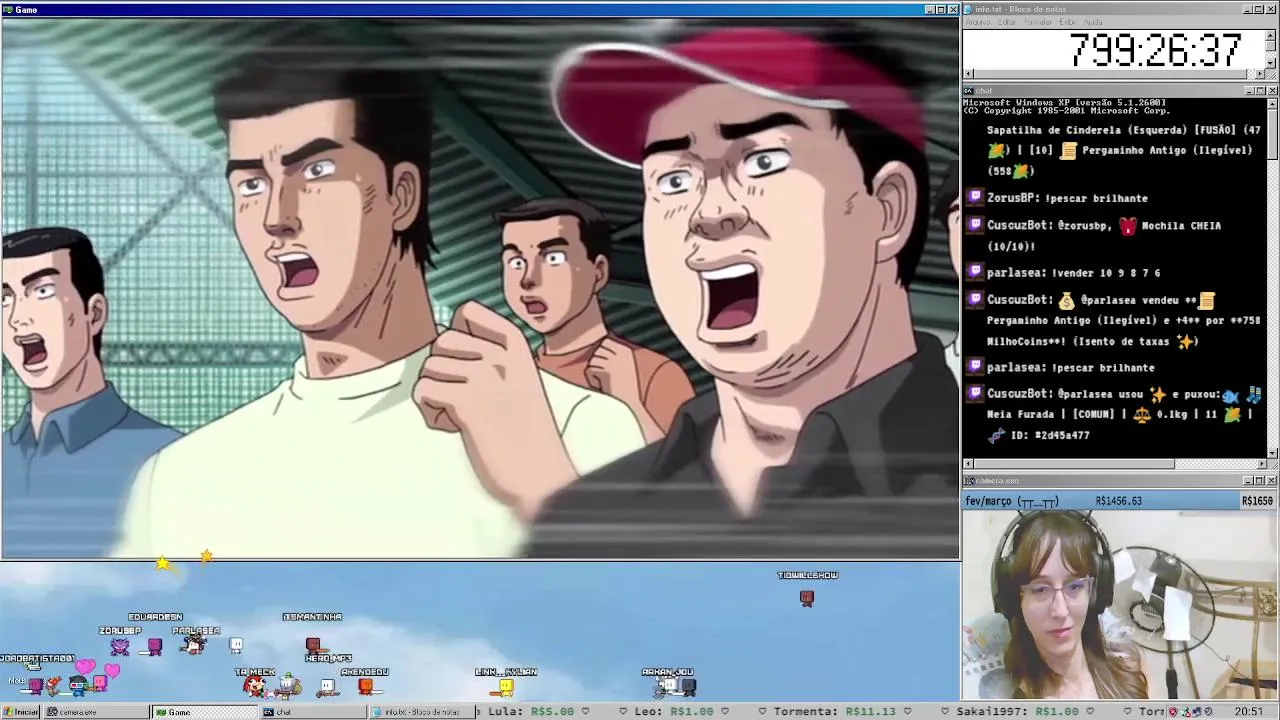Click the first parlasea chat badge icon
Image resolution: width=1280 pixels, height=720 pixels.
(975, 272)
